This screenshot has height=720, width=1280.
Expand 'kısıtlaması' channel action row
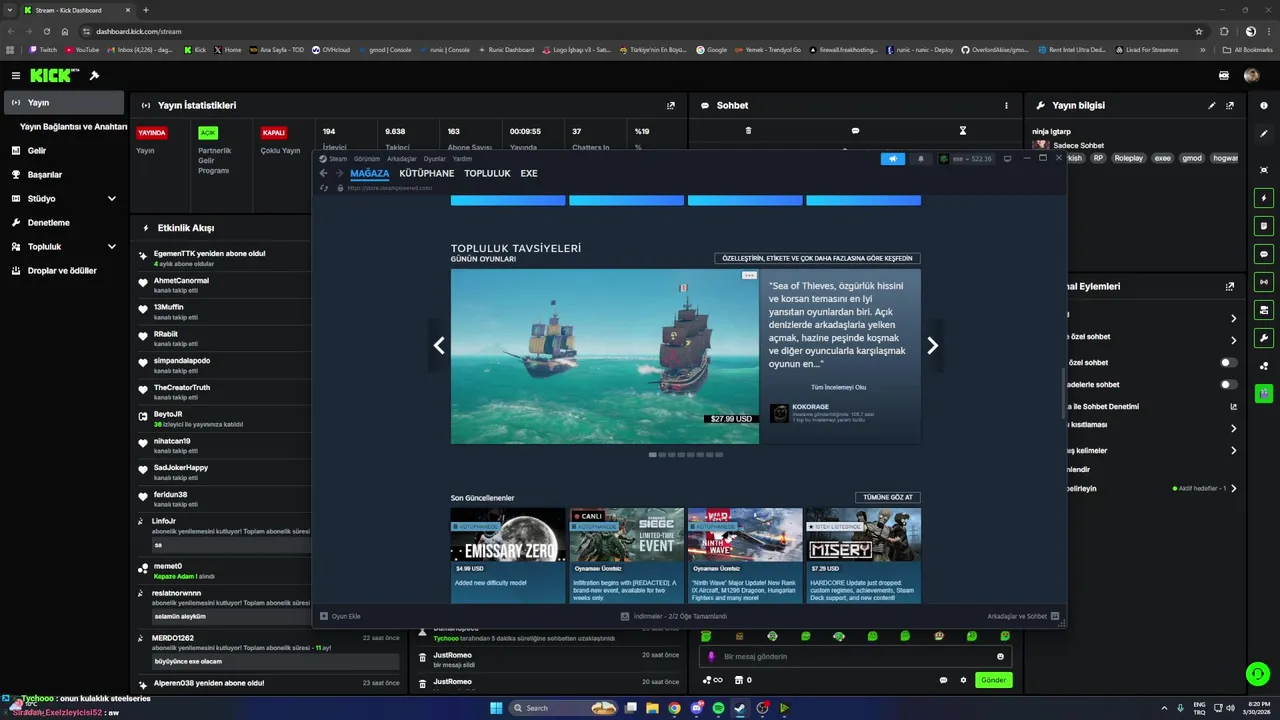[x=1233, y=428]
